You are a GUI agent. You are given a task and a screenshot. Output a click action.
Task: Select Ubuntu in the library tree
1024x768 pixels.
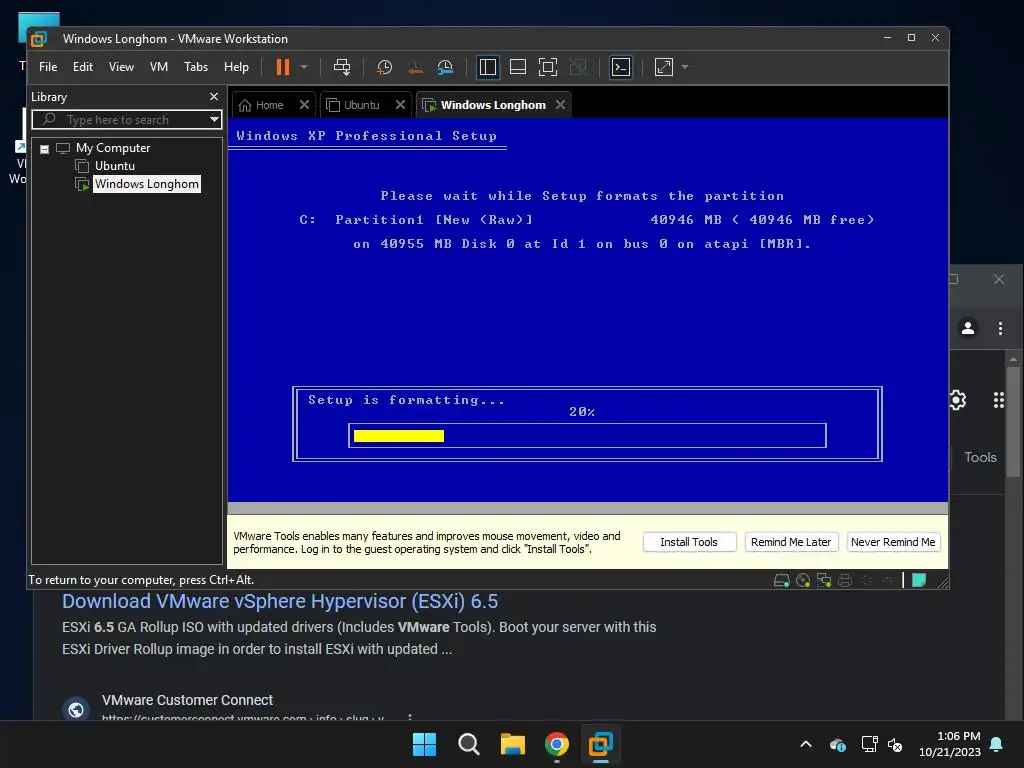(x=115, y=166)
